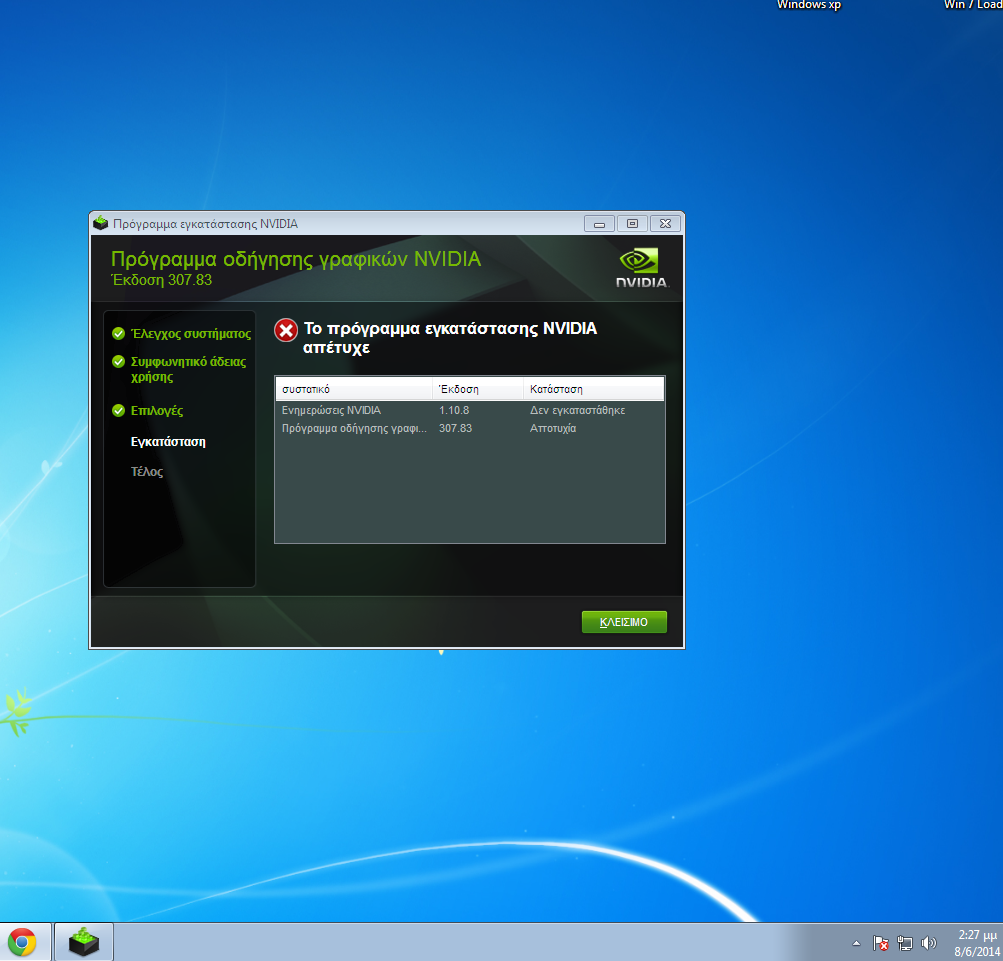This screenshot has width=1003, height=961.
Task: Click green checkmark next to Έλεγχος συστήματος
Action: tap(118, 333)
